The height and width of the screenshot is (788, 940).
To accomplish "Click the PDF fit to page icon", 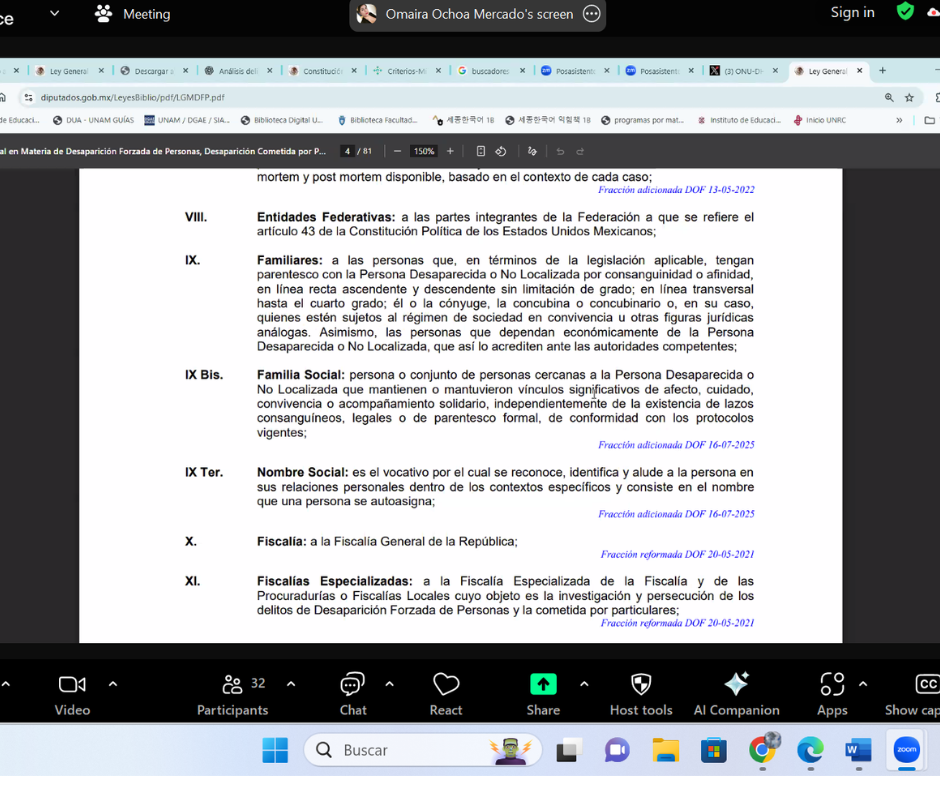I will click(480, 151).
